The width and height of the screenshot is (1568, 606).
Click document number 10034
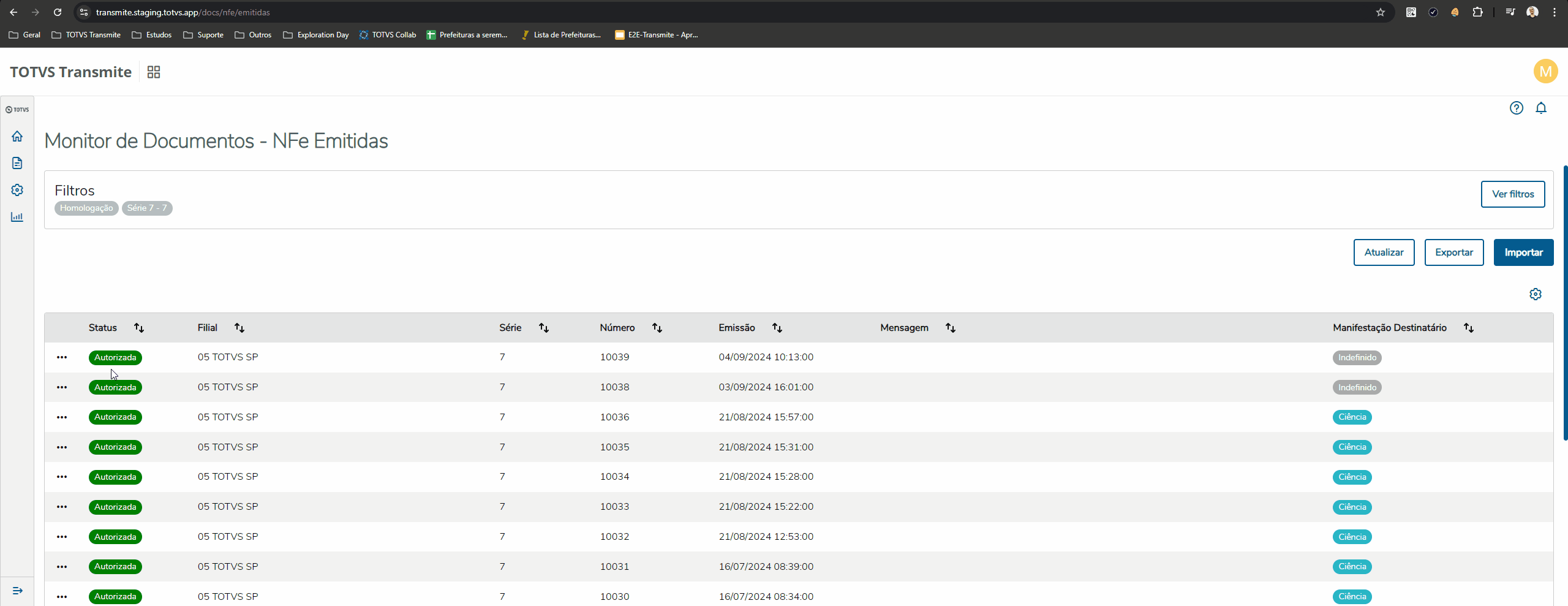tap(614, 477)
